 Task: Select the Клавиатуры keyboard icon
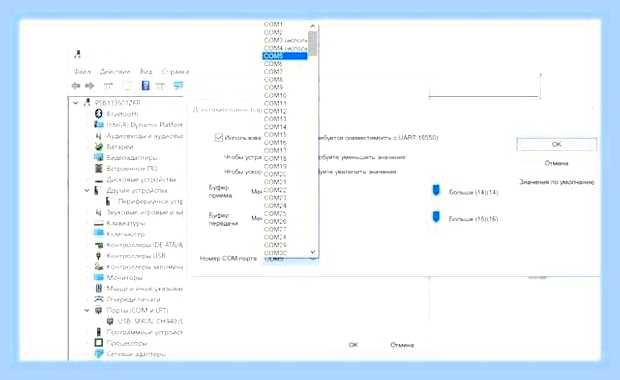(99, 223)
